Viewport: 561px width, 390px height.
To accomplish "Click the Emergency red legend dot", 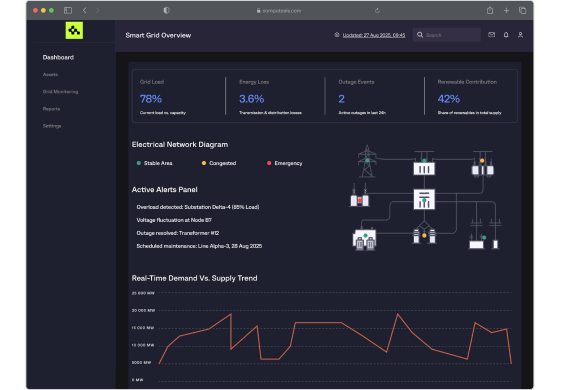I will coord(269,163).
